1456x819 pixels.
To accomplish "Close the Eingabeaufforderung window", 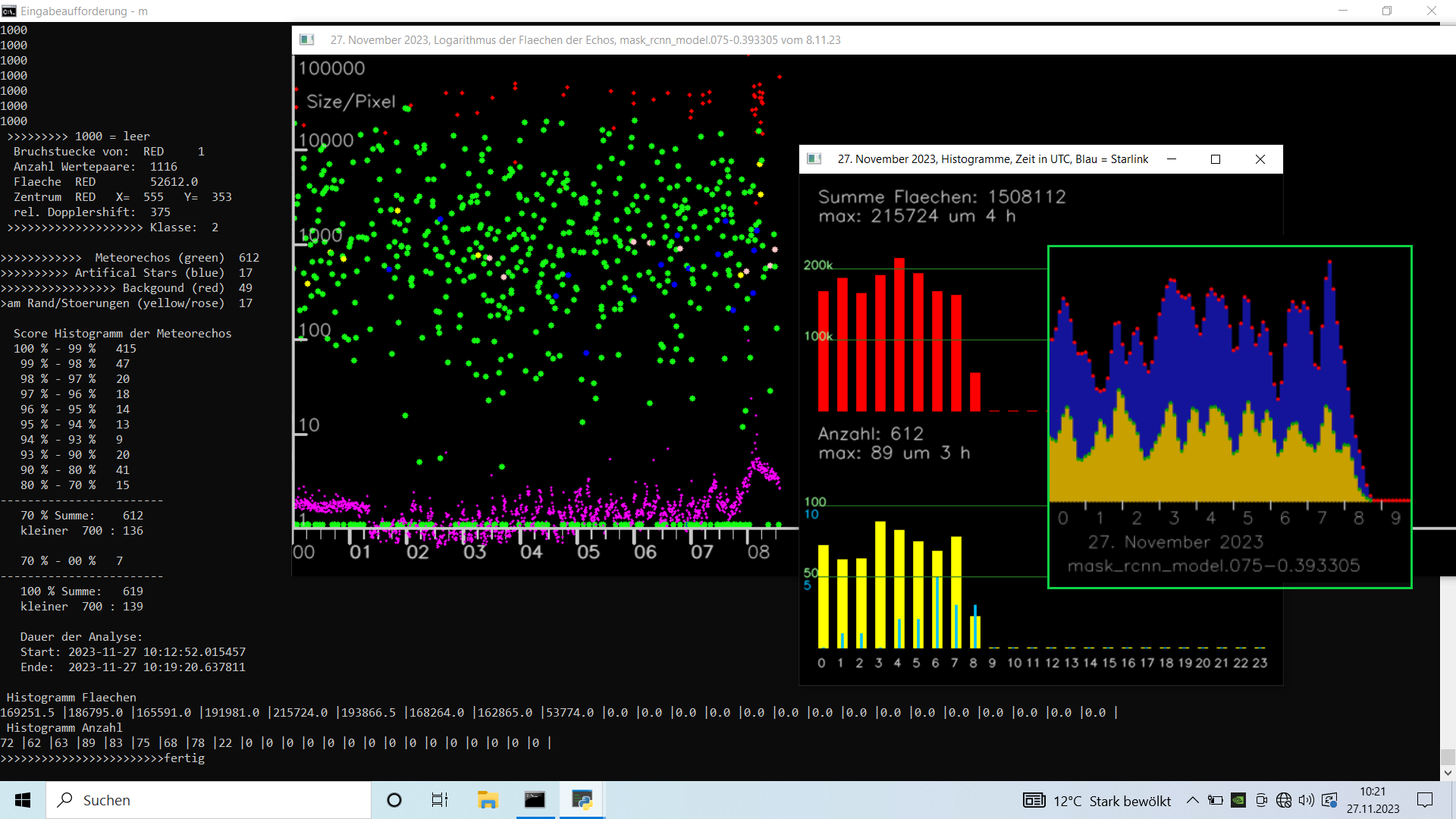I will point(1432,11).
